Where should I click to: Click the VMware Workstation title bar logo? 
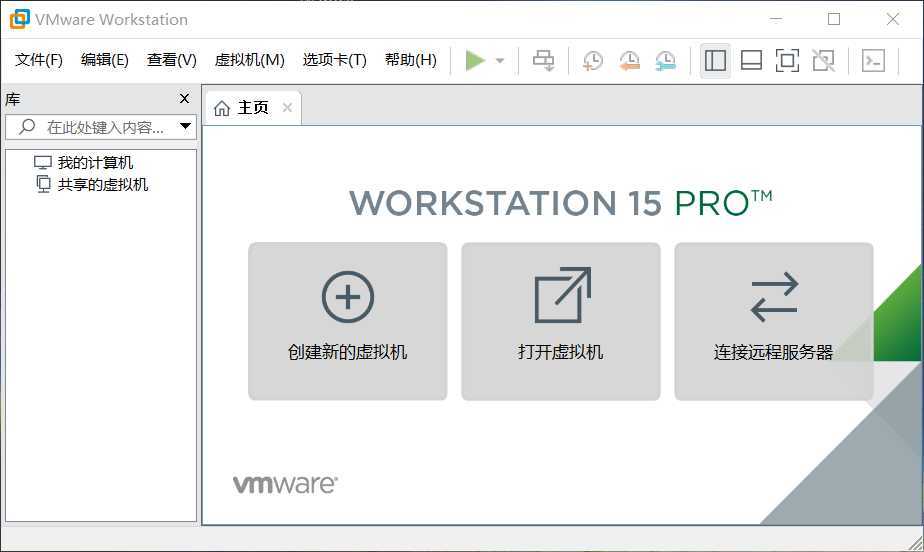coord(19,19)
